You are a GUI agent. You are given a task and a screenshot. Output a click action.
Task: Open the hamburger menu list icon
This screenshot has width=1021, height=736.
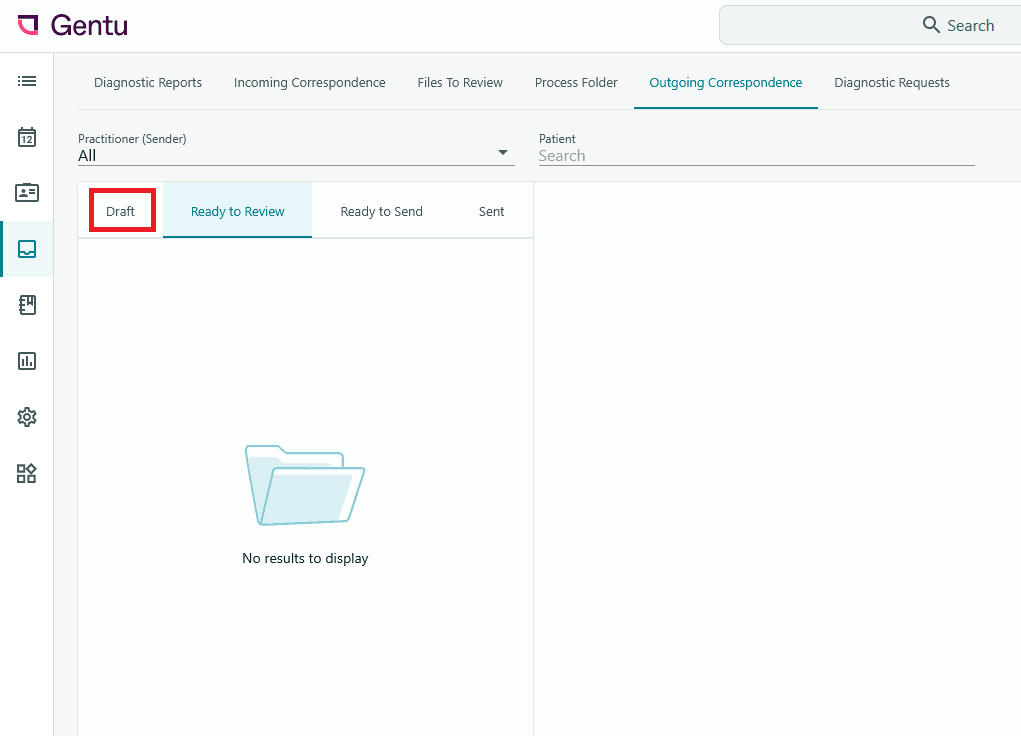(27, 81)
